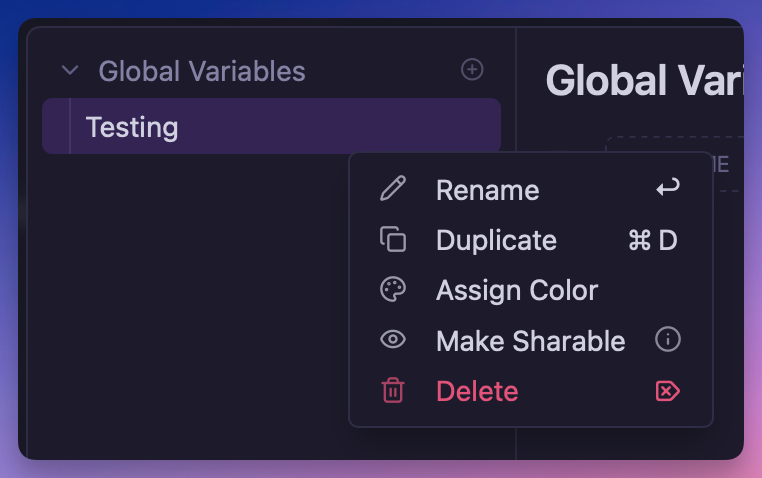Screen dimensions: 762x478
Task: Collapse the Global Variables chevron
Action: coord(69,71)
